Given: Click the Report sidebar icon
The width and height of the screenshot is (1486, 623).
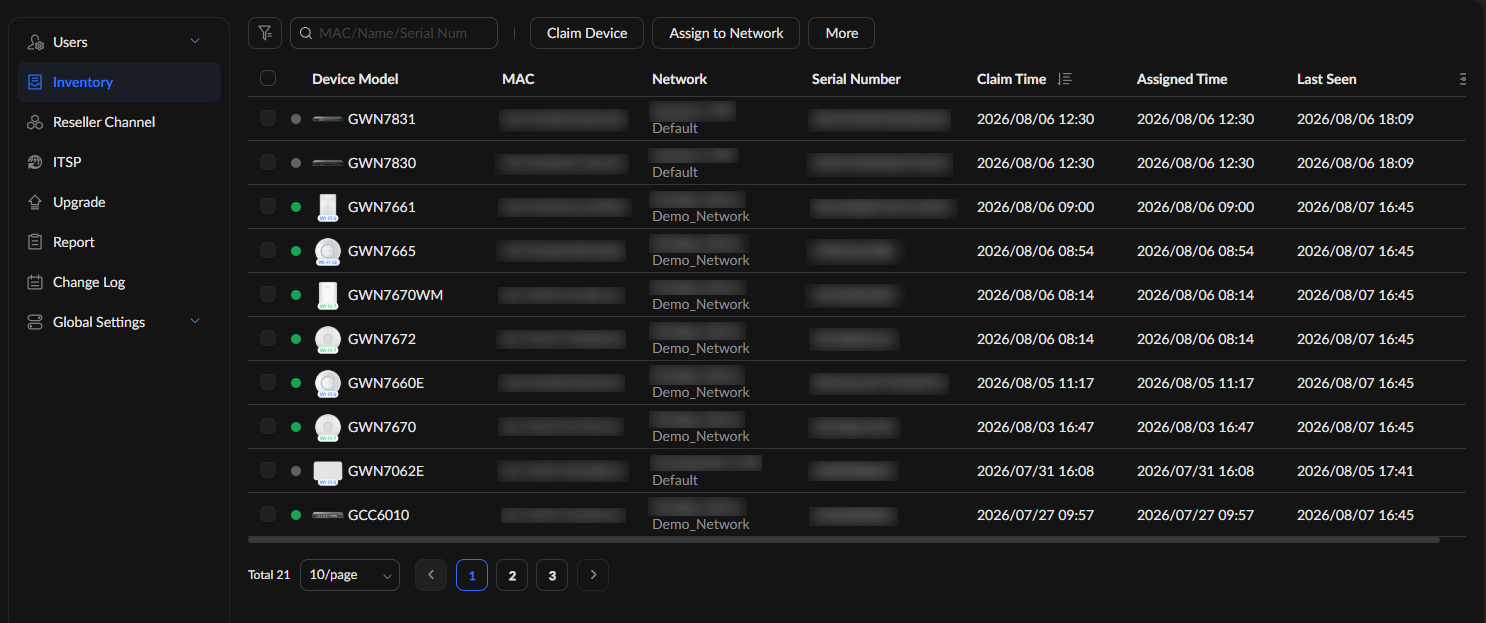Looking at the screenshot, I should click(35, 242).
